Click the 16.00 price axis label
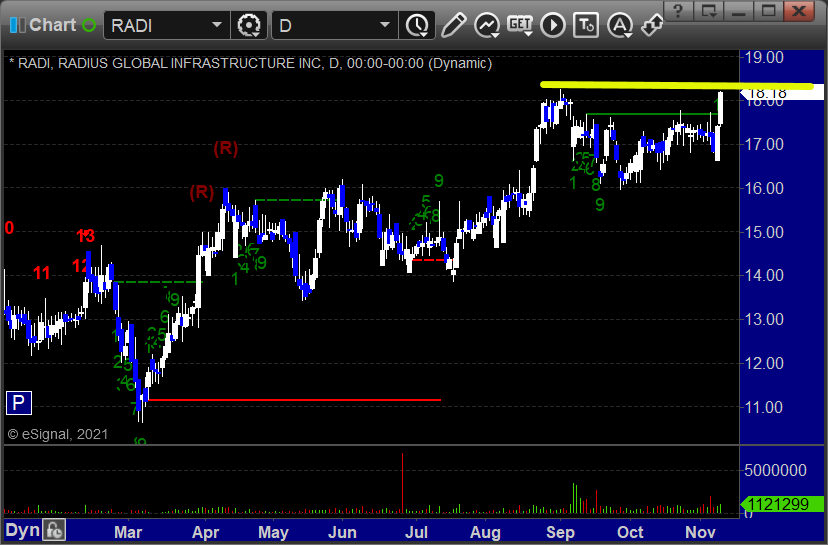 [x=764, y=188]
